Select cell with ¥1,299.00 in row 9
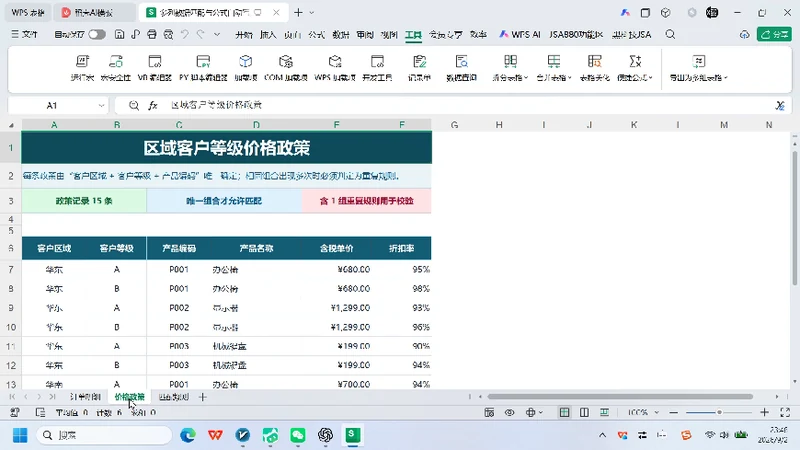The height and width of the screenshot is (450, 800). [337, 308]
